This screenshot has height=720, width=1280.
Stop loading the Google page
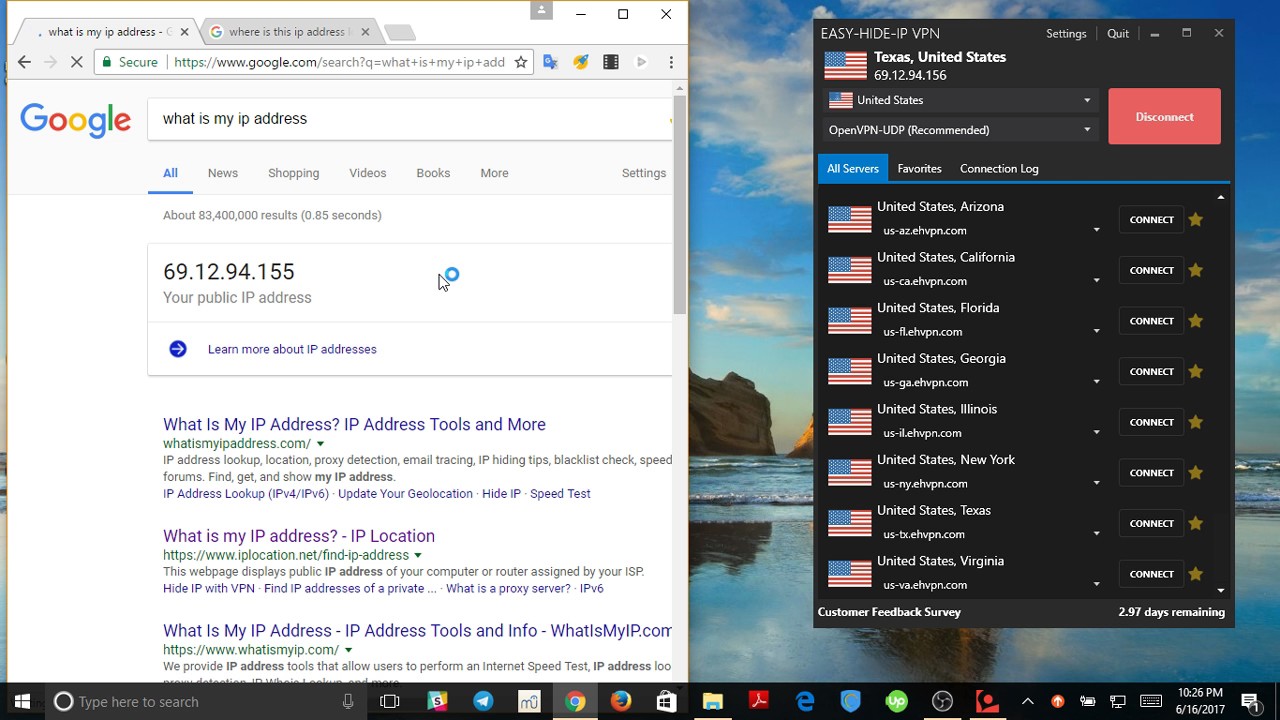click(76, 62)
